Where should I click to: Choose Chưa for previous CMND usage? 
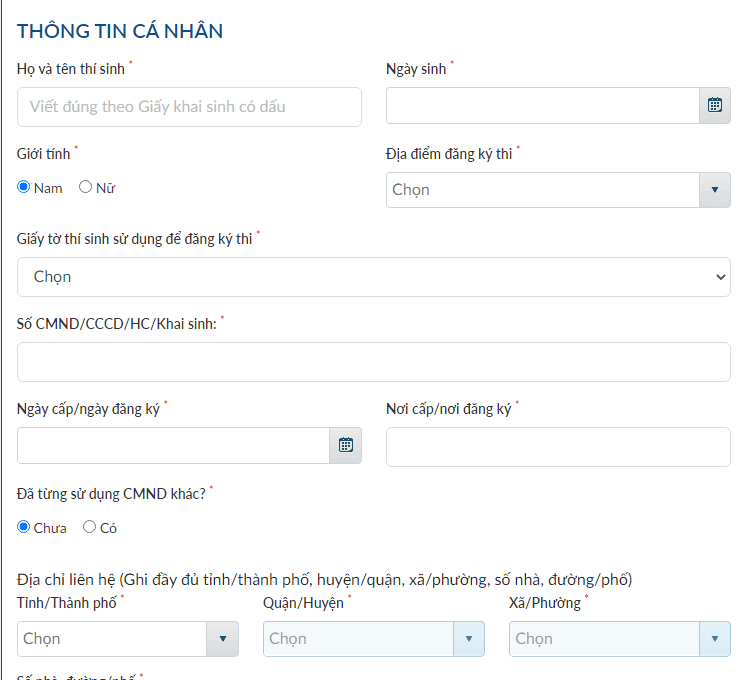click(23, 527)
